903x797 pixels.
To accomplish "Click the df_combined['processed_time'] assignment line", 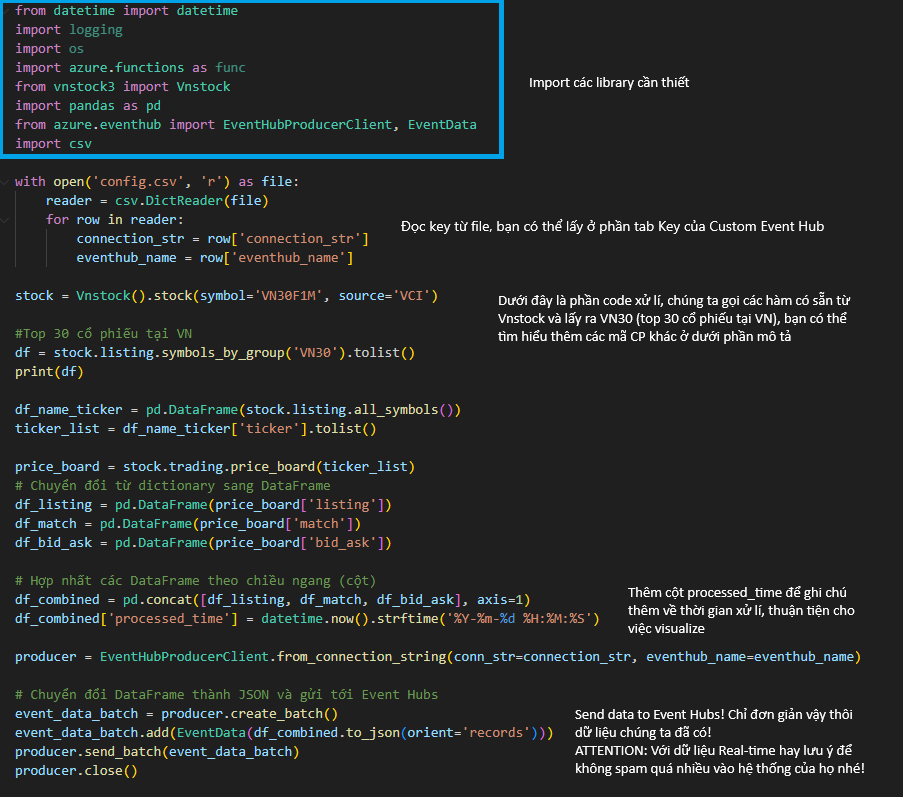I will tap(307, 618).
